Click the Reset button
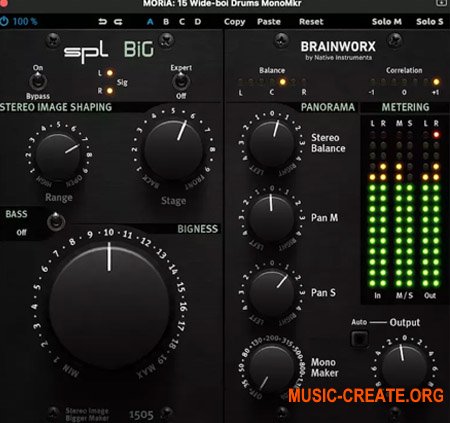This screenshot has width=450, height=423. pyautogui.click(x=311, y=22)
